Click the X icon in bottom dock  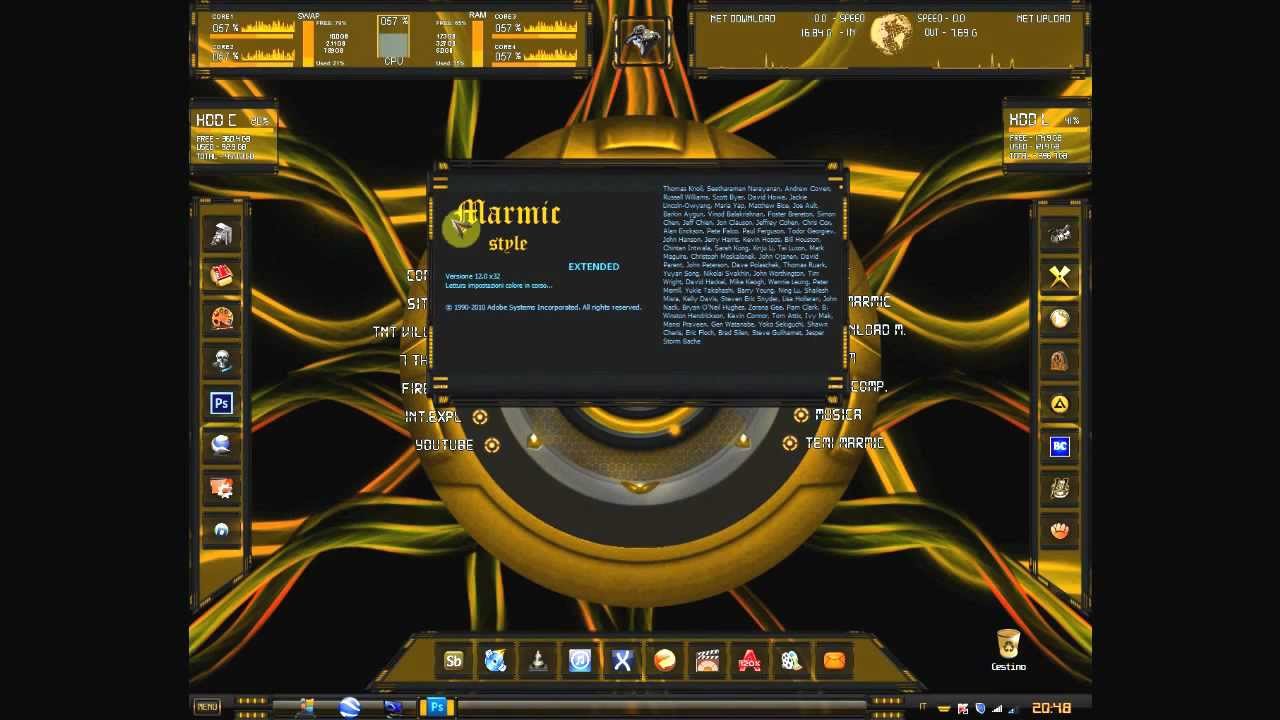click(622, 660)
